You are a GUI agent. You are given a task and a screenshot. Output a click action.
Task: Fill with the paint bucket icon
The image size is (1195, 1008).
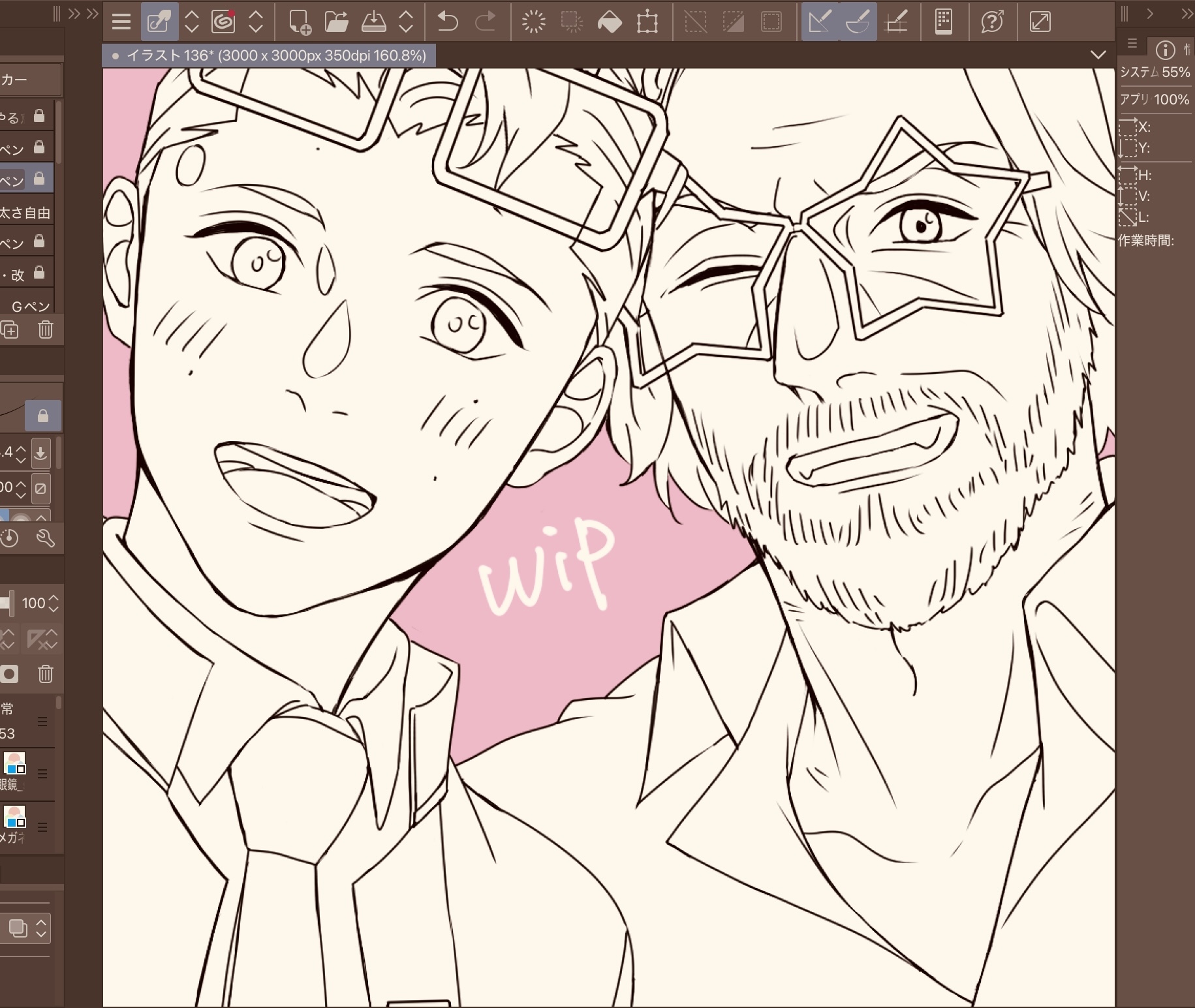point(610,22)
